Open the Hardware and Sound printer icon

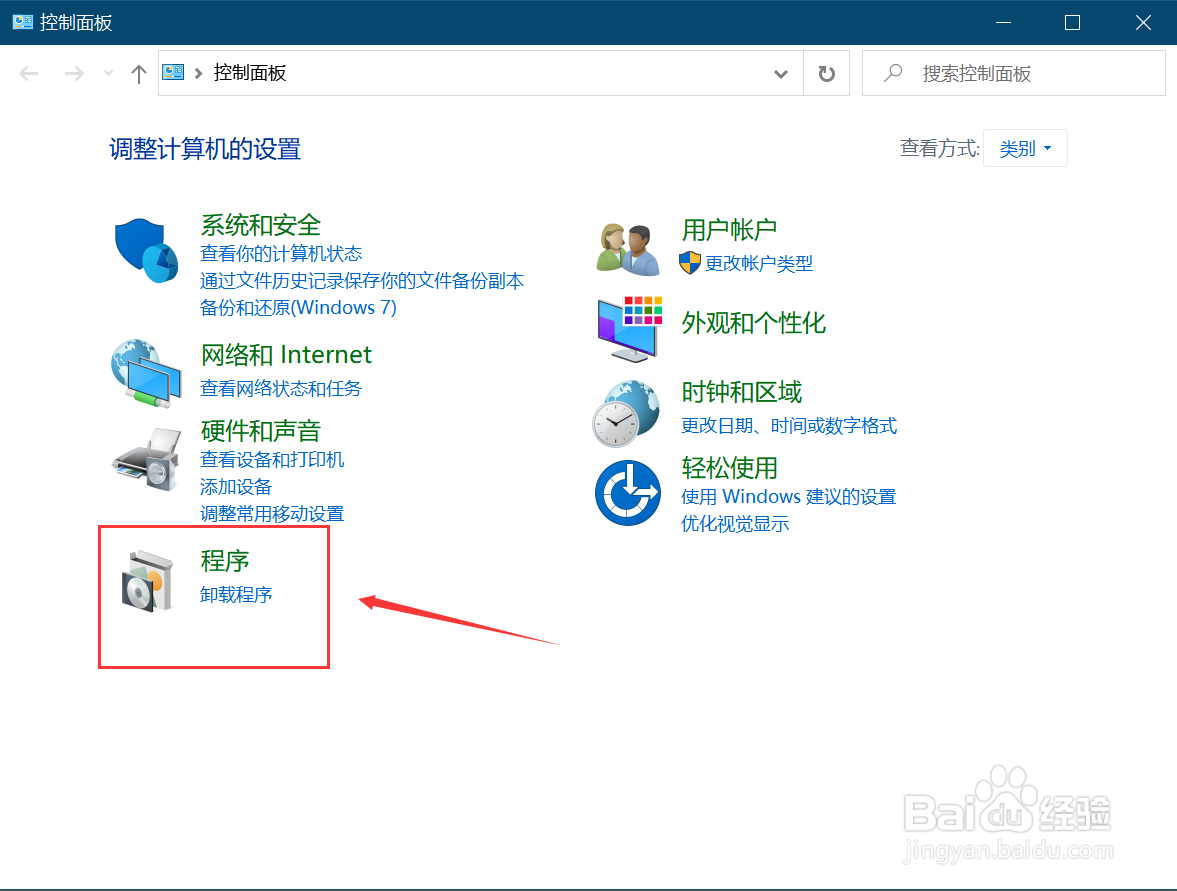pyautogui.click(x=147, y=459)
